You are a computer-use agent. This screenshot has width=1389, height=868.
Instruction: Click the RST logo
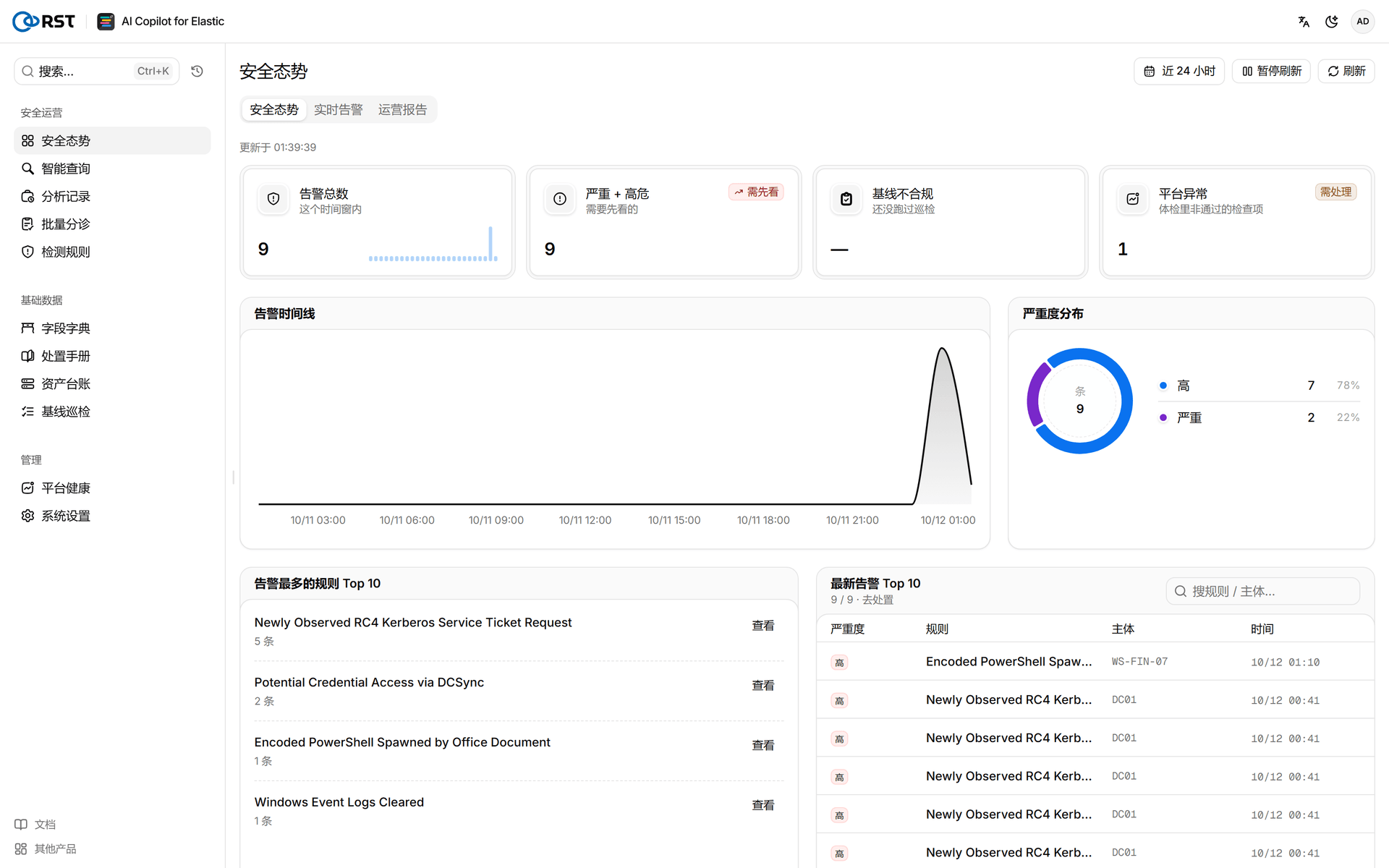(x=43, y=22)
